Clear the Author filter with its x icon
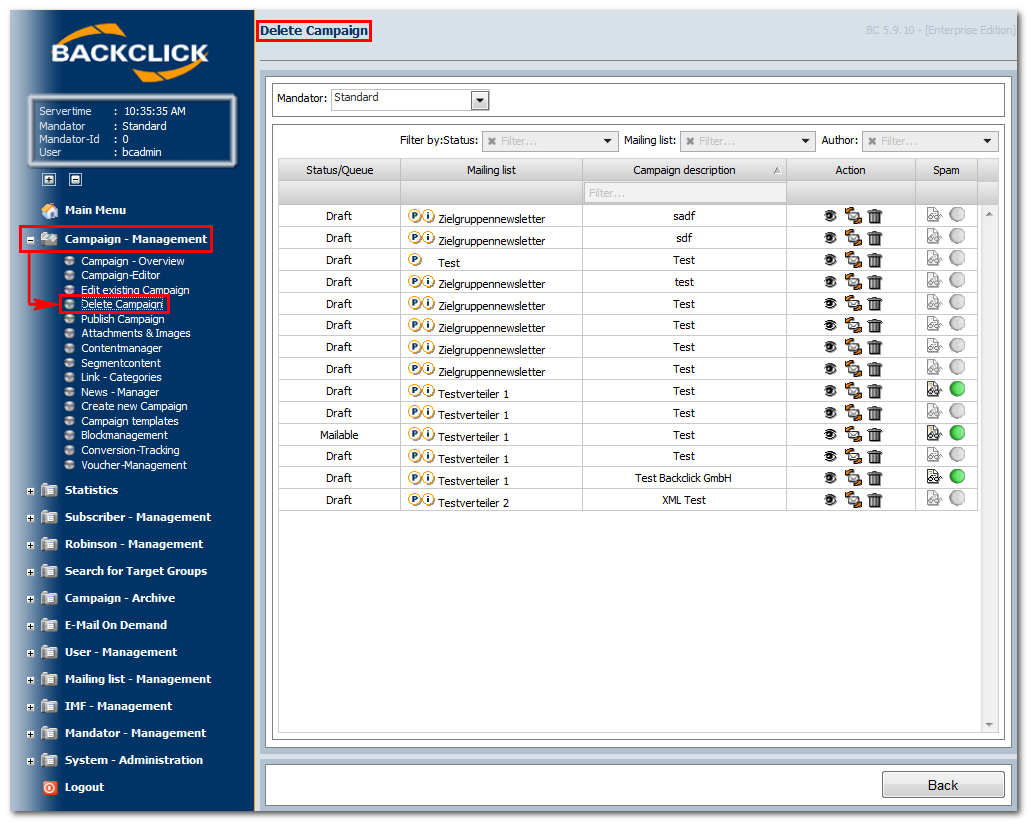The height and width of the screenshot is (822, 1028). click(x=872, y=141)
